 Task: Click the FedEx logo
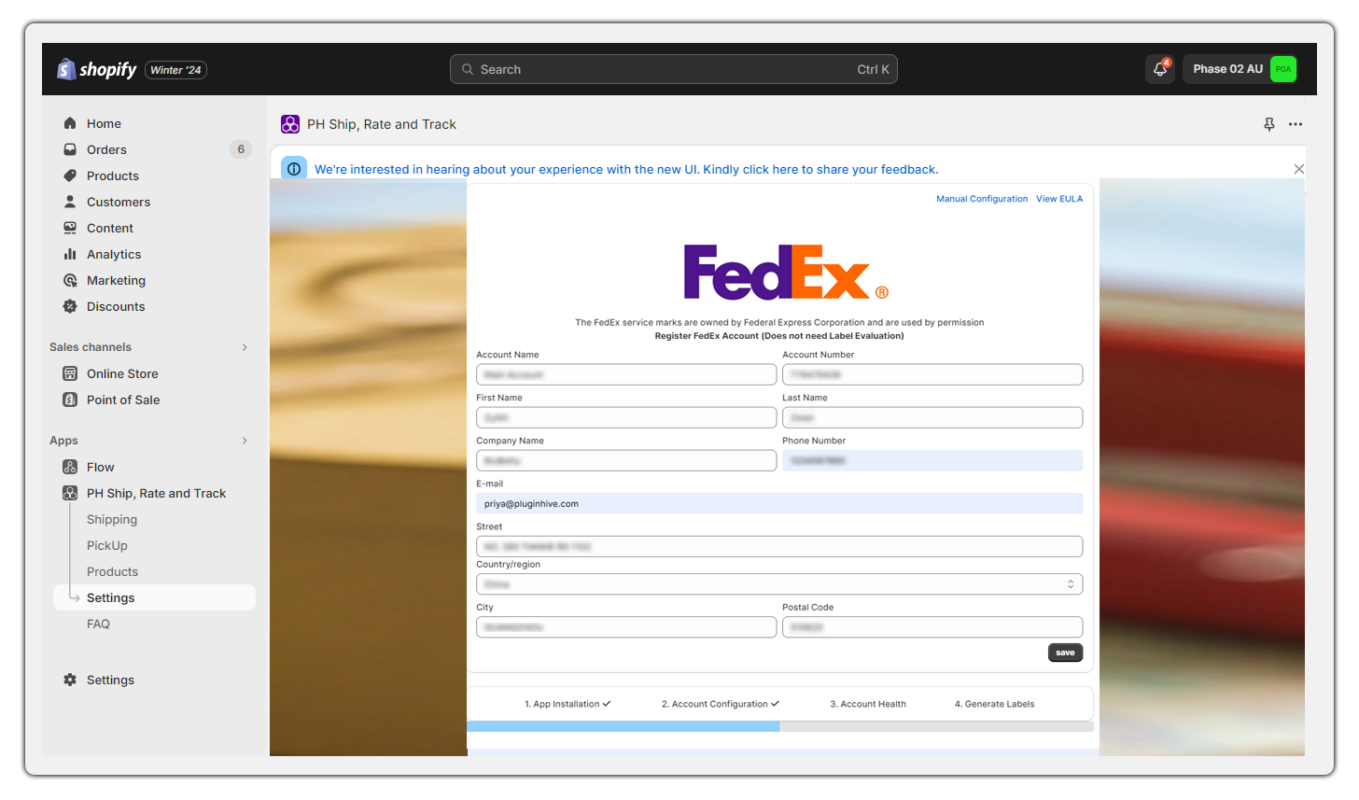click(x=785, y=272)
